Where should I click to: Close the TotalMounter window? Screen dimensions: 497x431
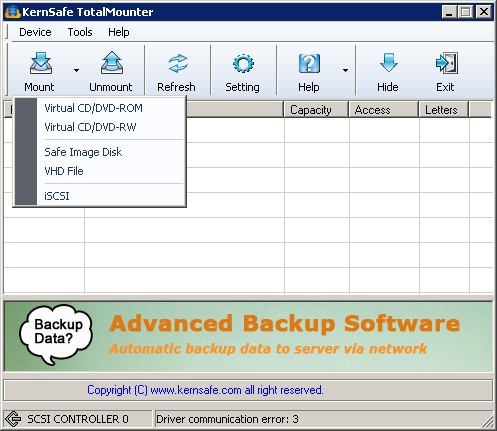tap(484, 12)
